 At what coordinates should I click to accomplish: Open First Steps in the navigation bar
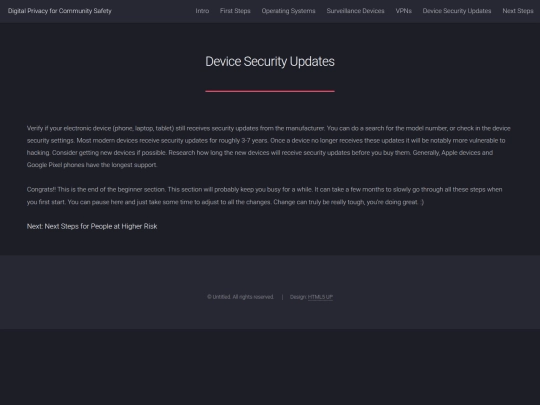pos(235,11)
